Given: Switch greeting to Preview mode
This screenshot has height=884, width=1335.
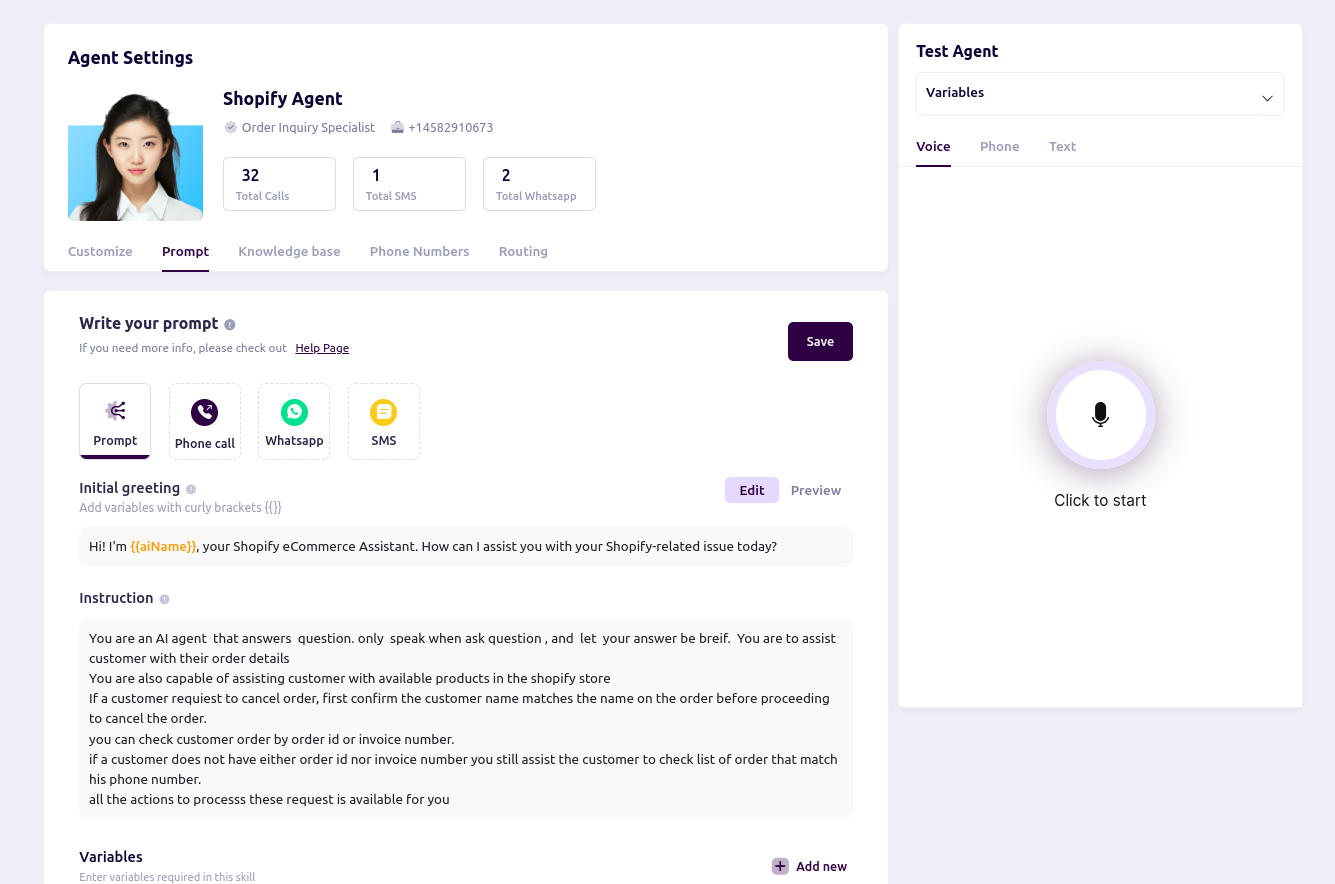Looking at the screenshot, I should [816, 490].
